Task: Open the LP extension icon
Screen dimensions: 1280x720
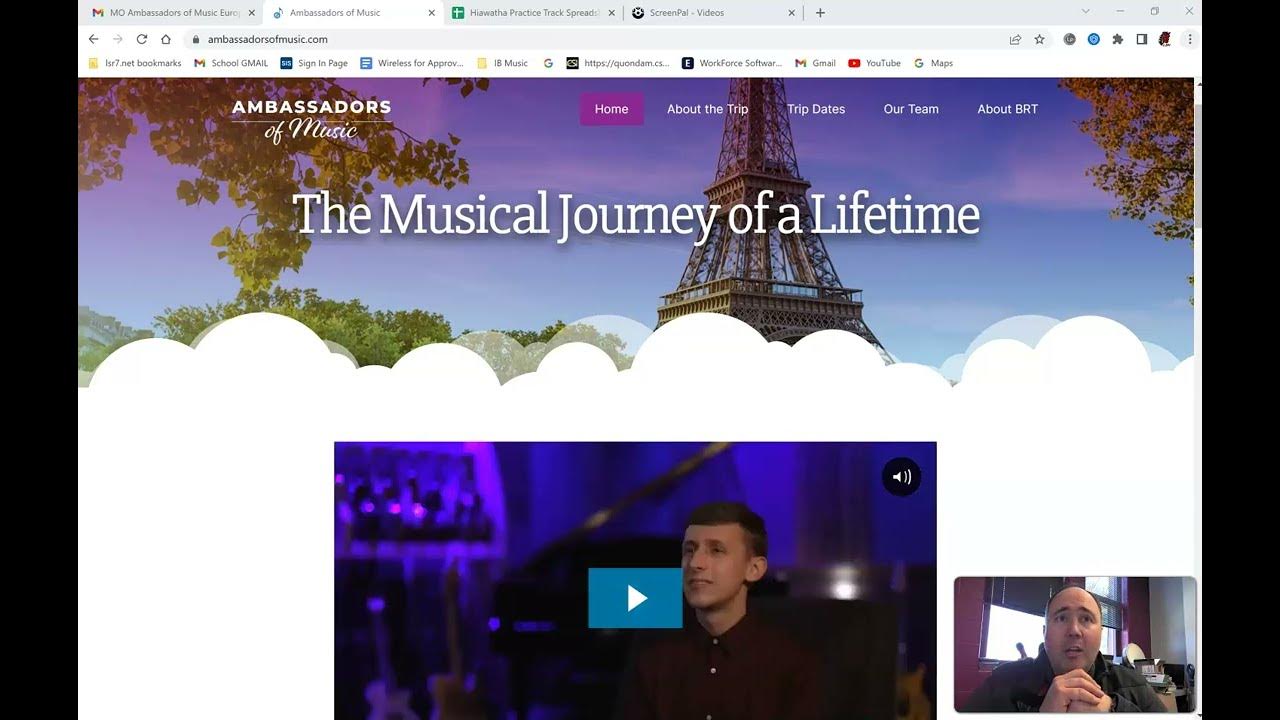Action: tap(1069, 39)
